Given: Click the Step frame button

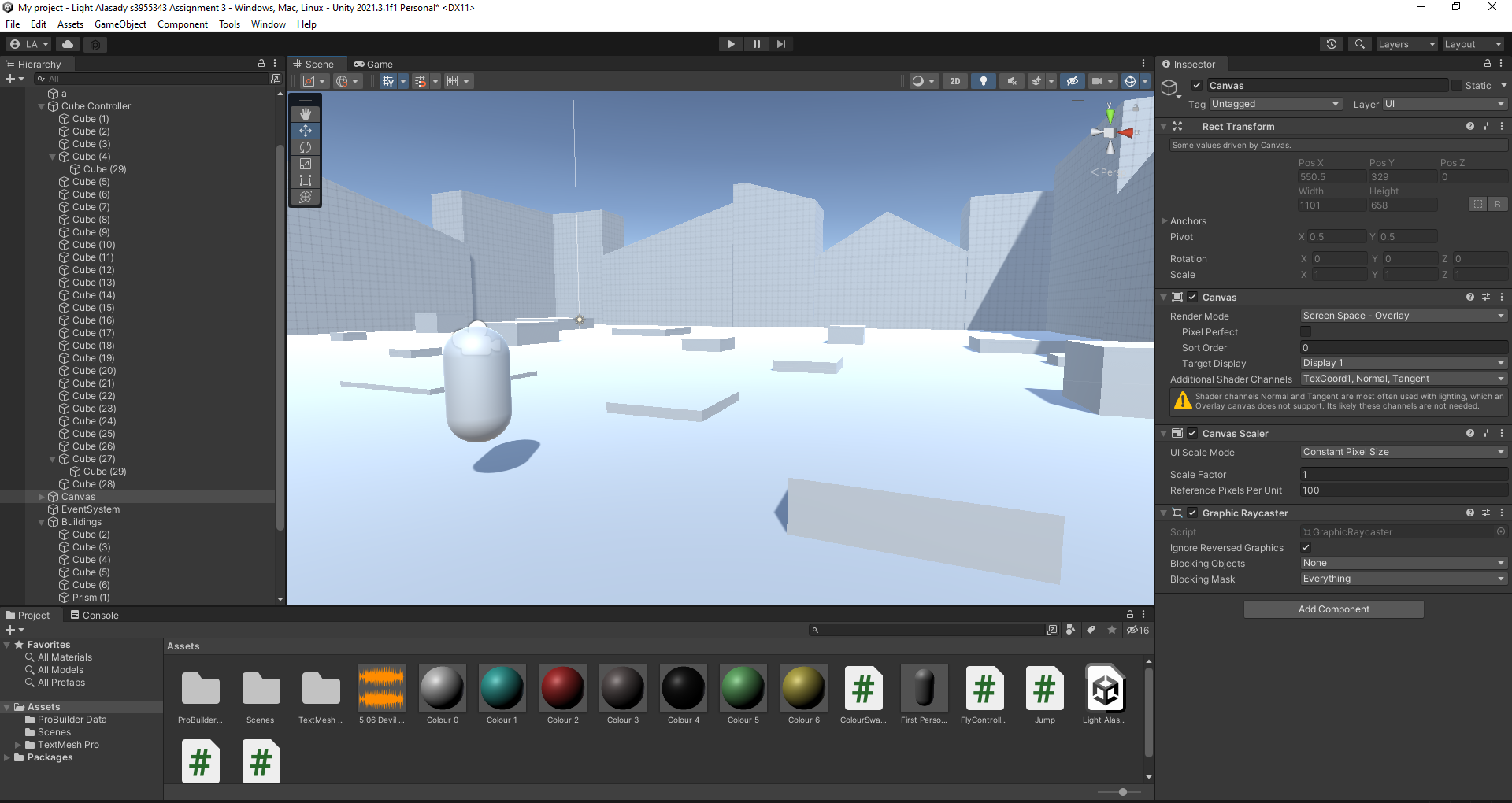Looking at the screenshot, I should (x=780, y=43).
